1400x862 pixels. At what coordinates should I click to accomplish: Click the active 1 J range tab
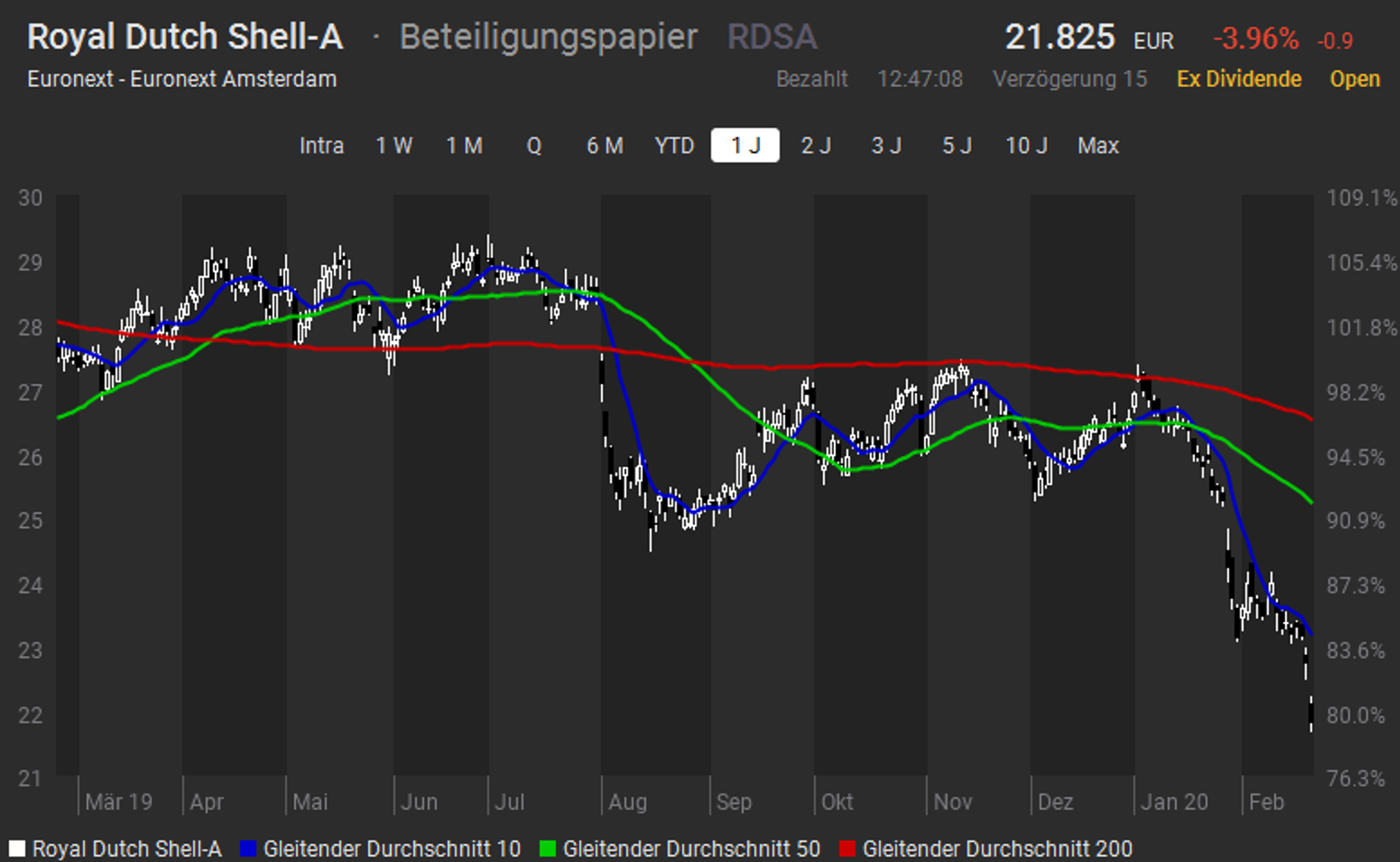(745, 146)
